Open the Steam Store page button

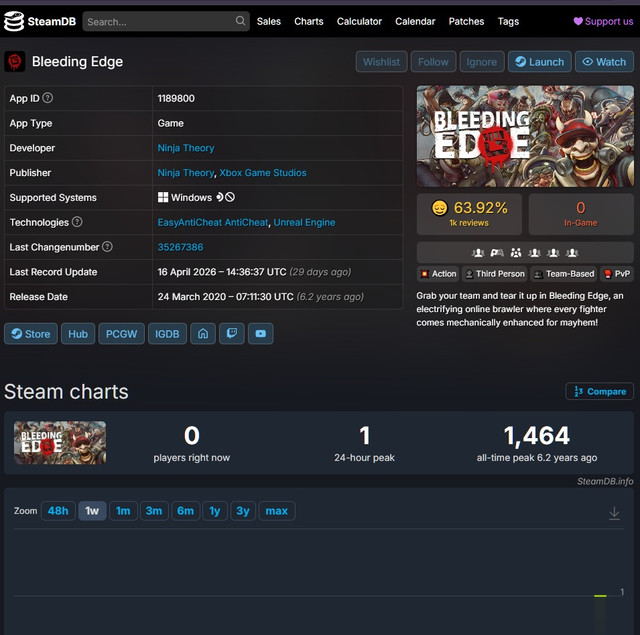pyautogui.click(x=31, y=334)
